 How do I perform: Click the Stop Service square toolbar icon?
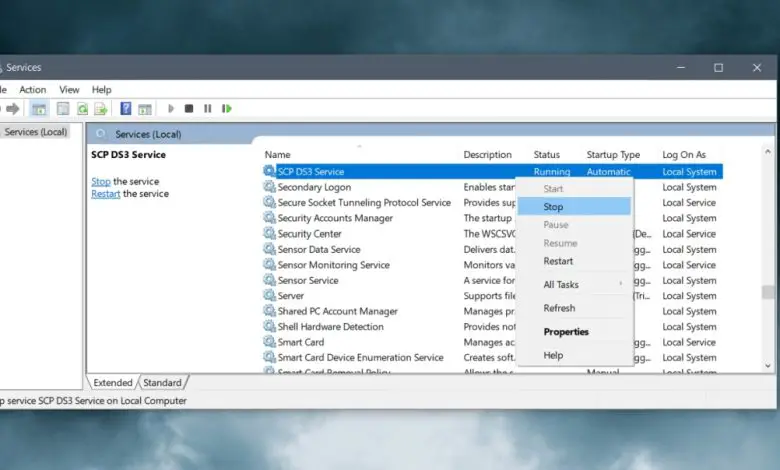click(189, 109)
